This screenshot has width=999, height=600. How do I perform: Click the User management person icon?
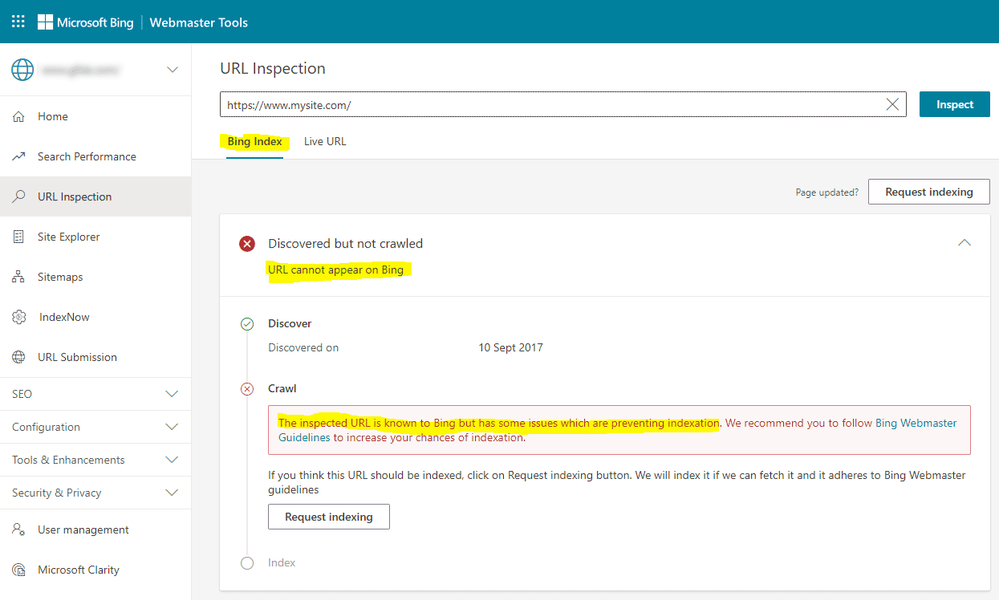(x=18, y=529)
